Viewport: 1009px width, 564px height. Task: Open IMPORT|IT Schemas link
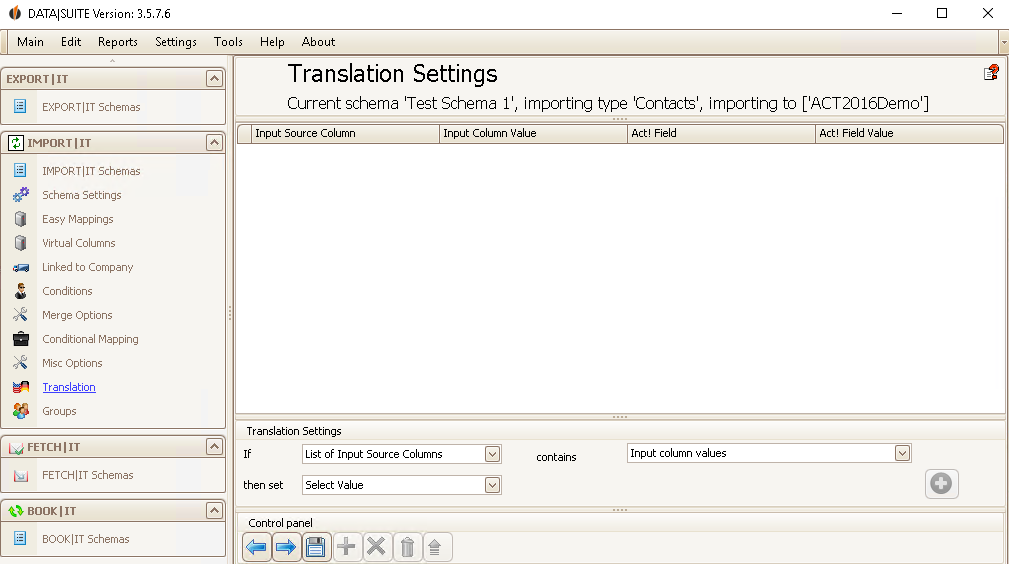(x=91, y=171)
